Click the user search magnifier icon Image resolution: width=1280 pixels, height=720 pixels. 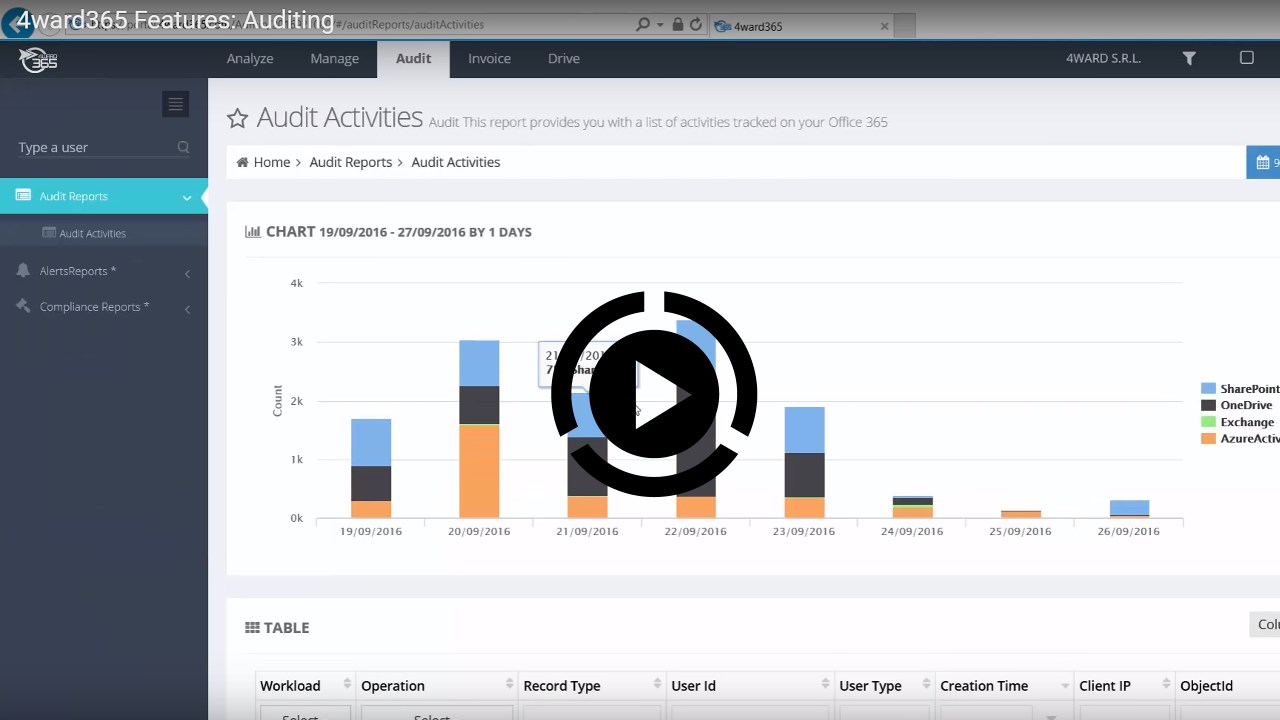tap(183, 147)
